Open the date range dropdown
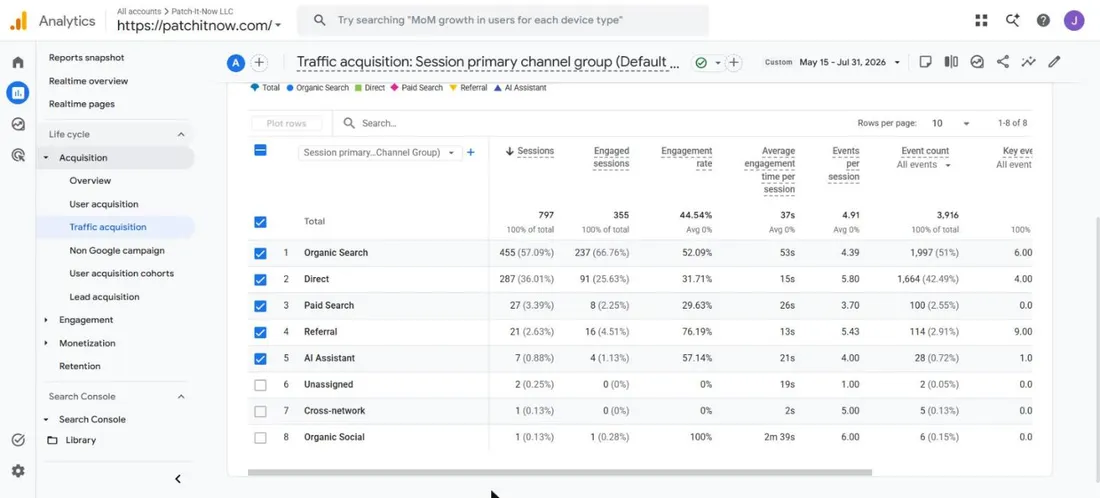1100x498 pixels. click(833, 62)
